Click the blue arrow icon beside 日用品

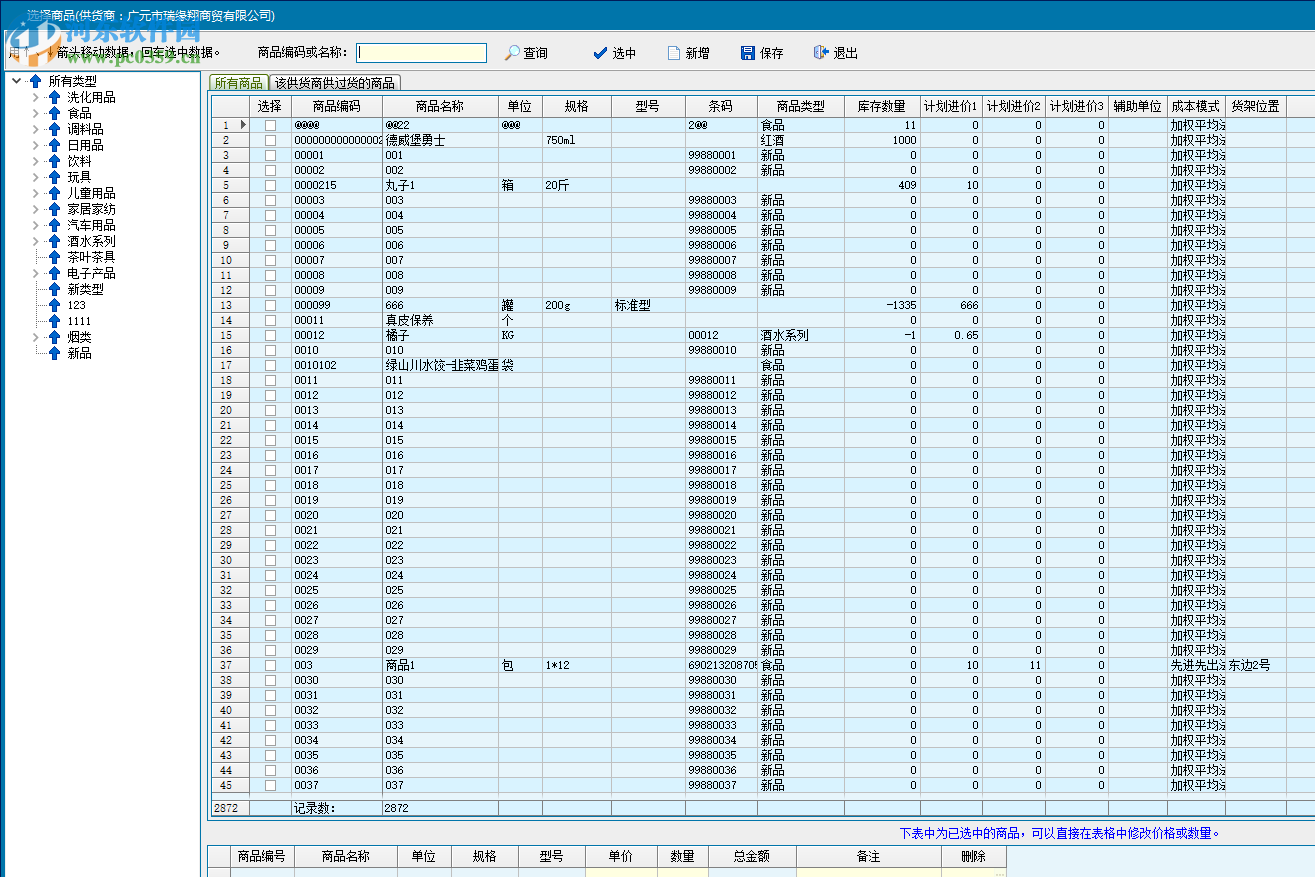pyautogui.click(x=54, y=145)
